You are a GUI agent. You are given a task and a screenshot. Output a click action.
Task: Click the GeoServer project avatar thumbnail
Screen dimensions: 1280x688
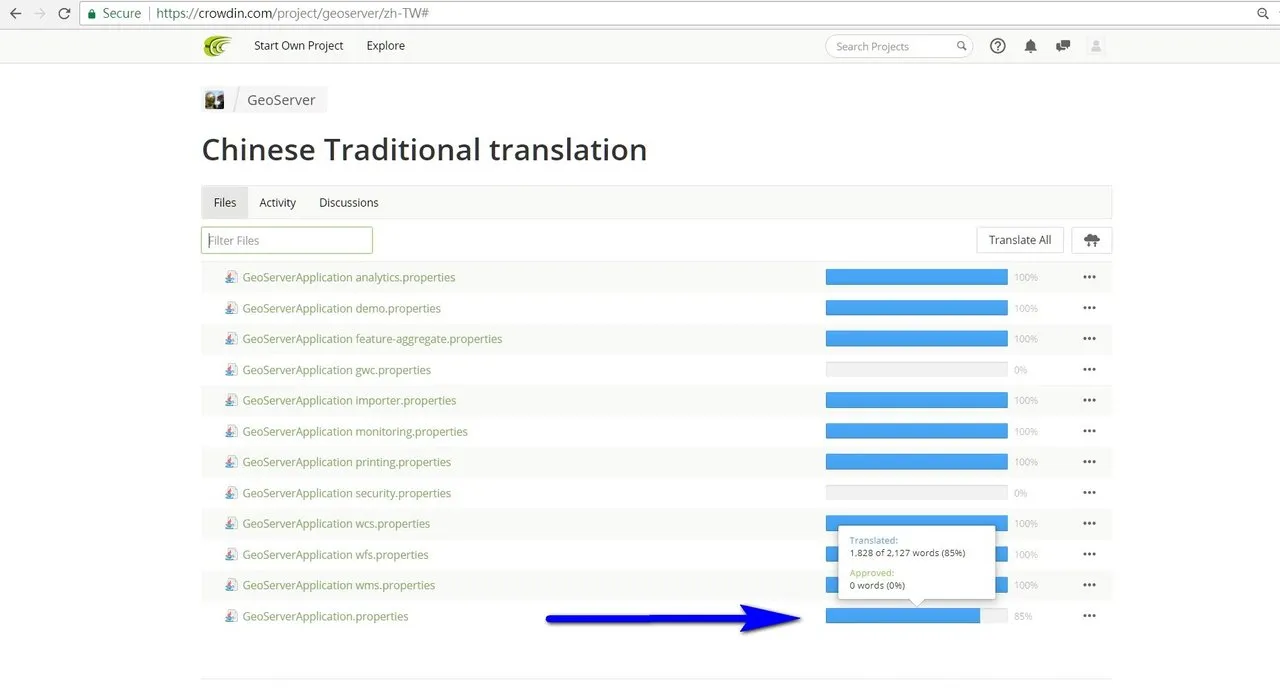[x=214, y=100]
